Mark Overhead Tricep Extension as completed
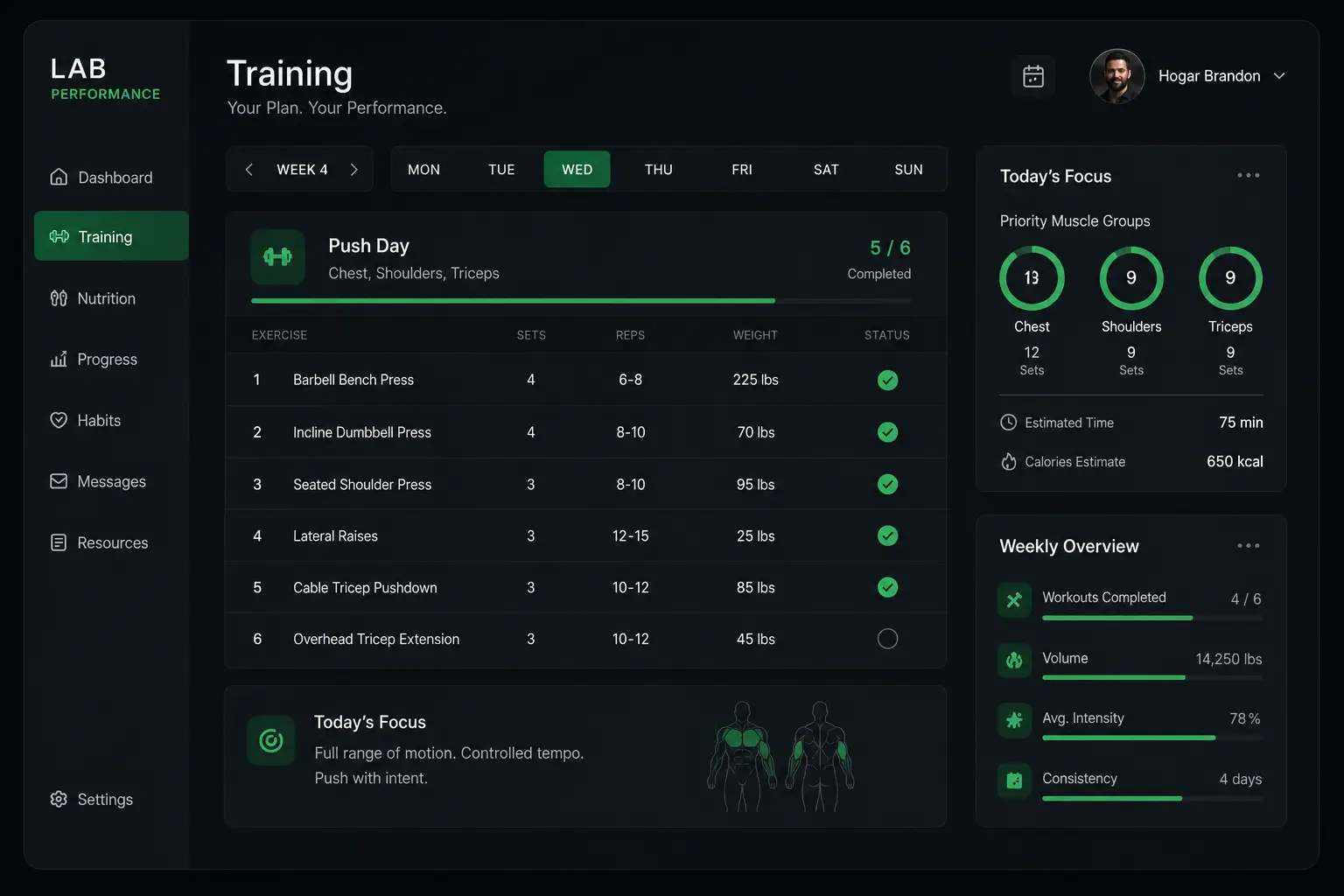Viewport: 1344px width, 896px height. (x=887, y=639)
